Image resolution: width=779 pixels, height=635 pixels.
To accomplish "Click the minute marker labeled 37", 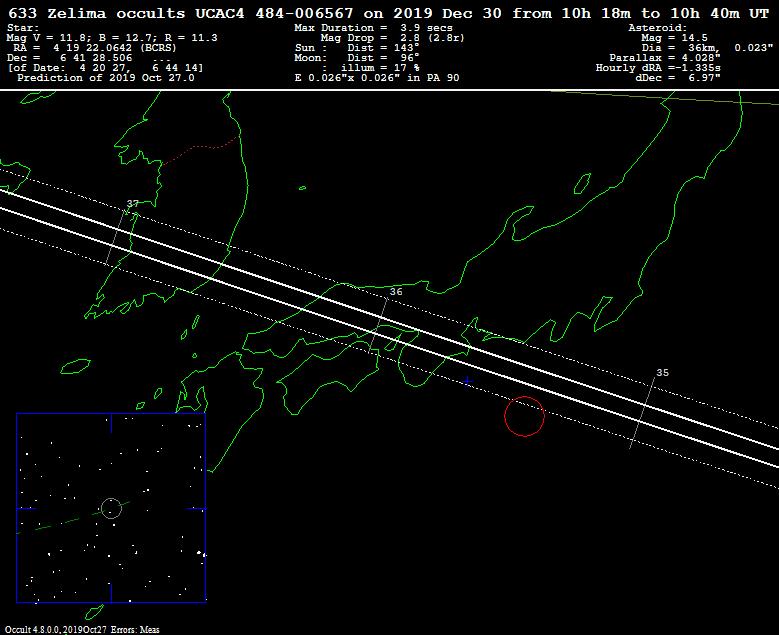I will point(133,204).
